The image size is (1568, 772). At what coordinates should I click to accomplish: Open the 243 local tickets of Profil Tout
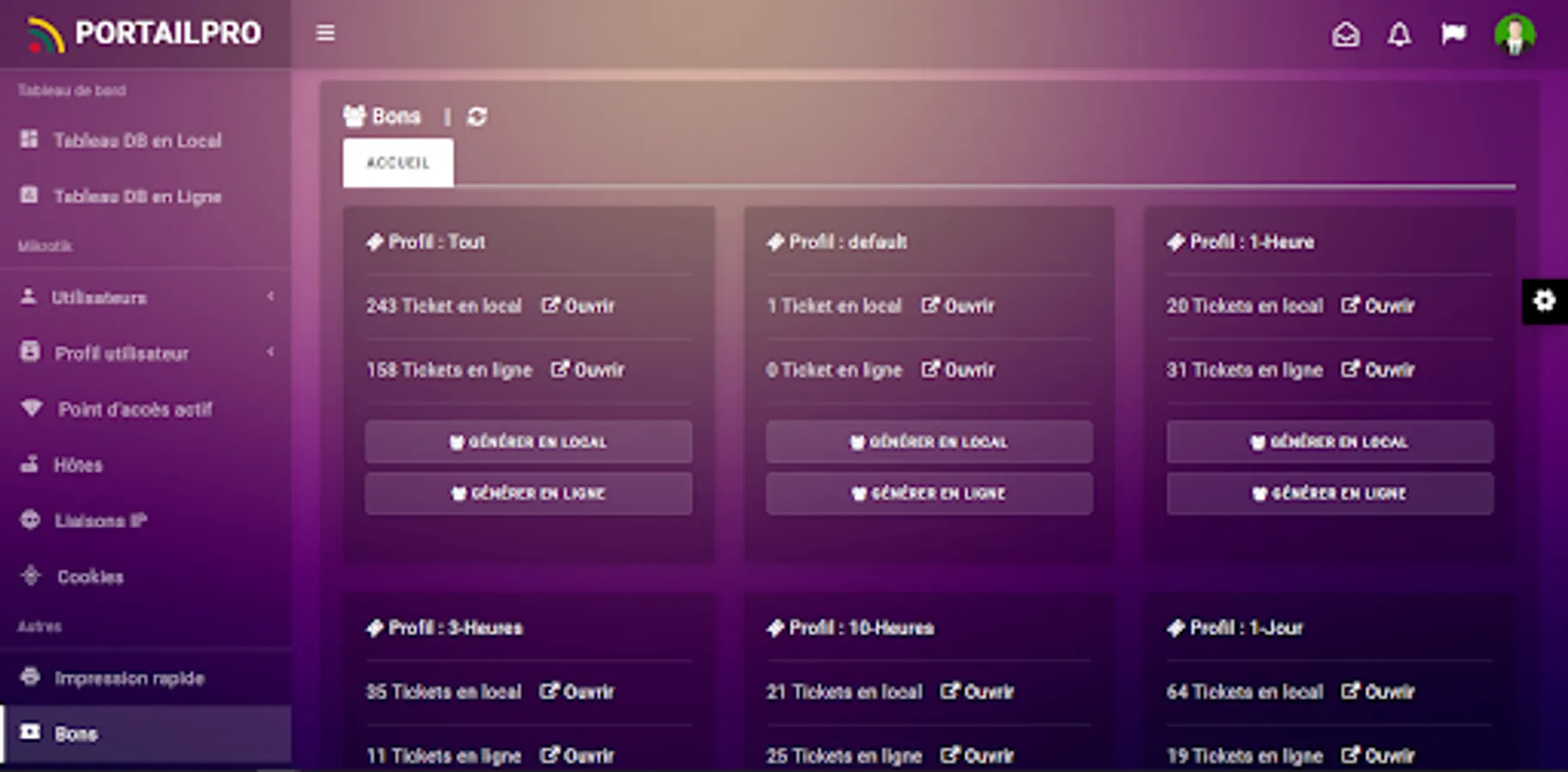click(578, 305)
